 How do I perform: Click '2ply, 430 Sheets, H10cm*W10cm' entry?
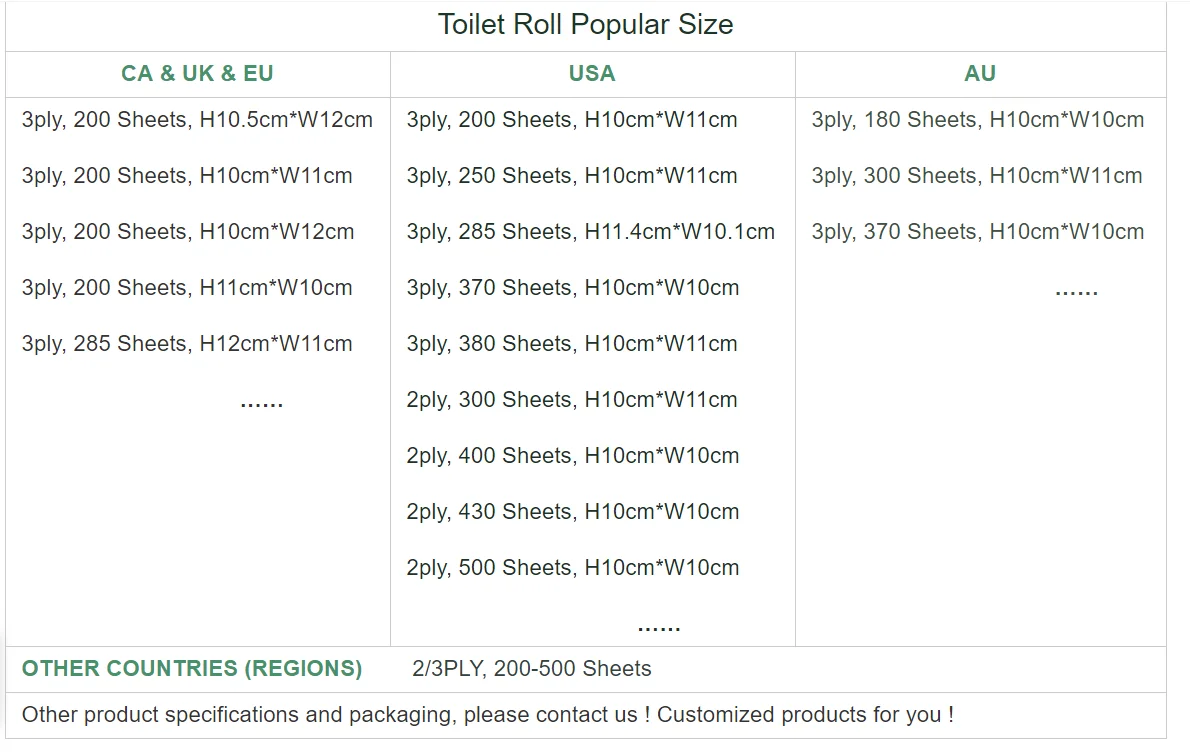click(x=572, y=512)
